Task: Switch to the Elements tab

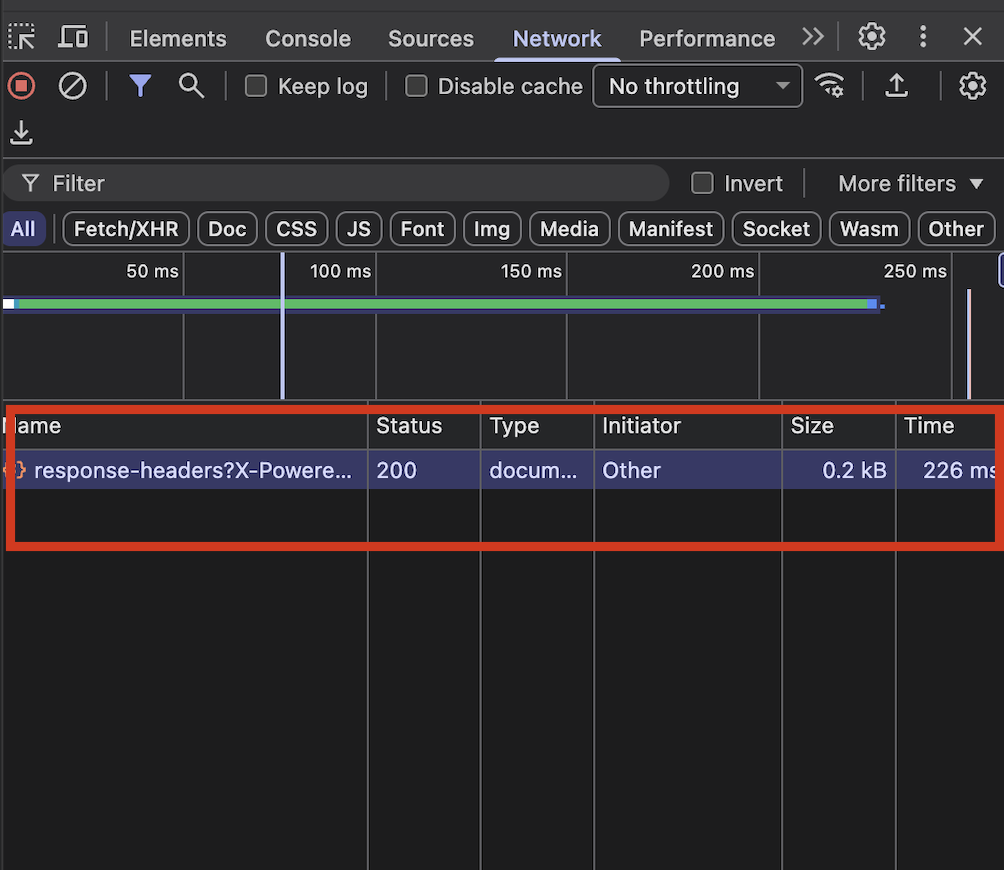Action: tap(178, 38)
